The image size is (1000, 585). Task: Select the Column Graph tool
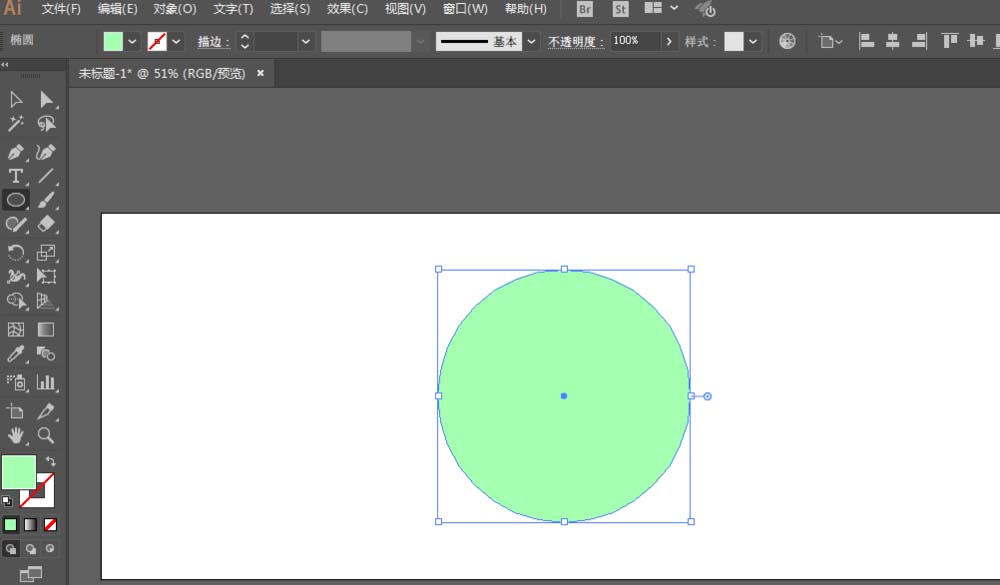coord(46,383)
